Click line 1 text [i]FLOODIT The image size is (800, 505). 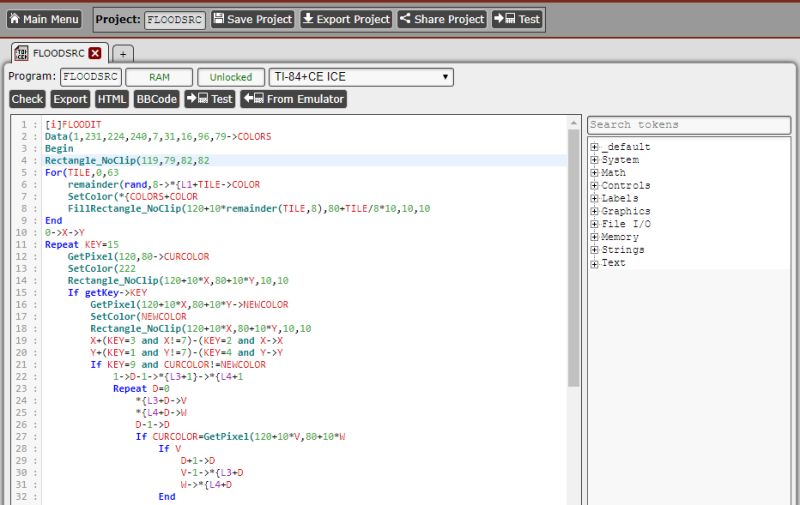(73, 124)
